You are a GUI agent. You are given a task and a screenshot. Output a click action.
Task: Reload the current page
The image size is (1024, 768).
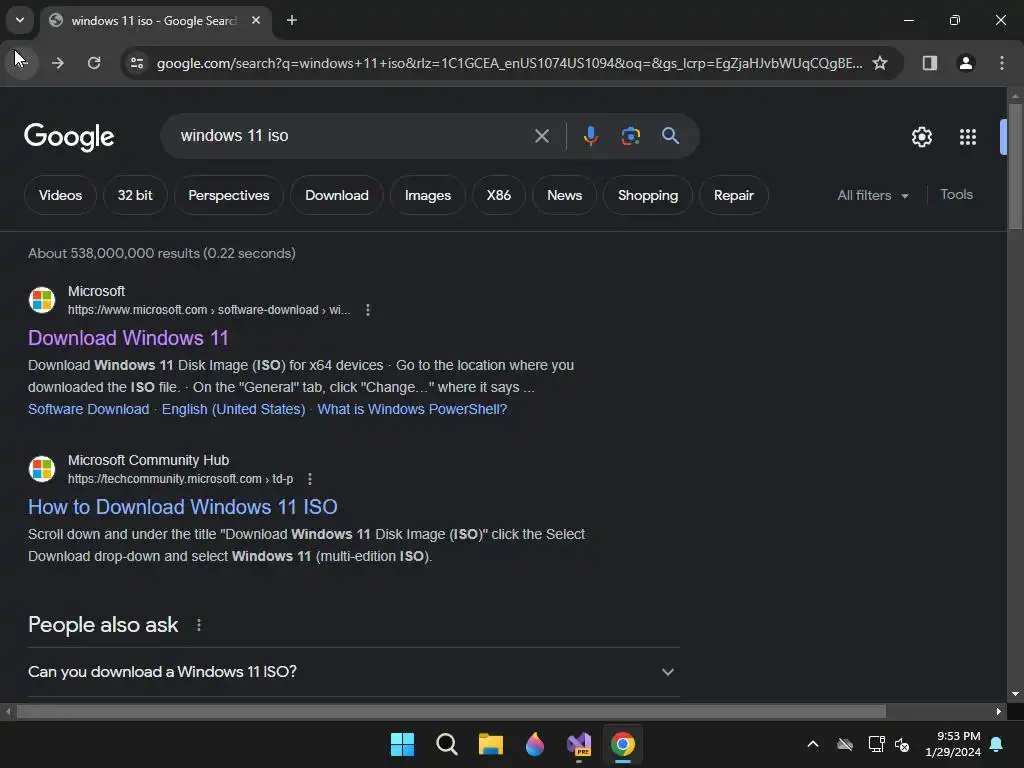tap(94, 63)
